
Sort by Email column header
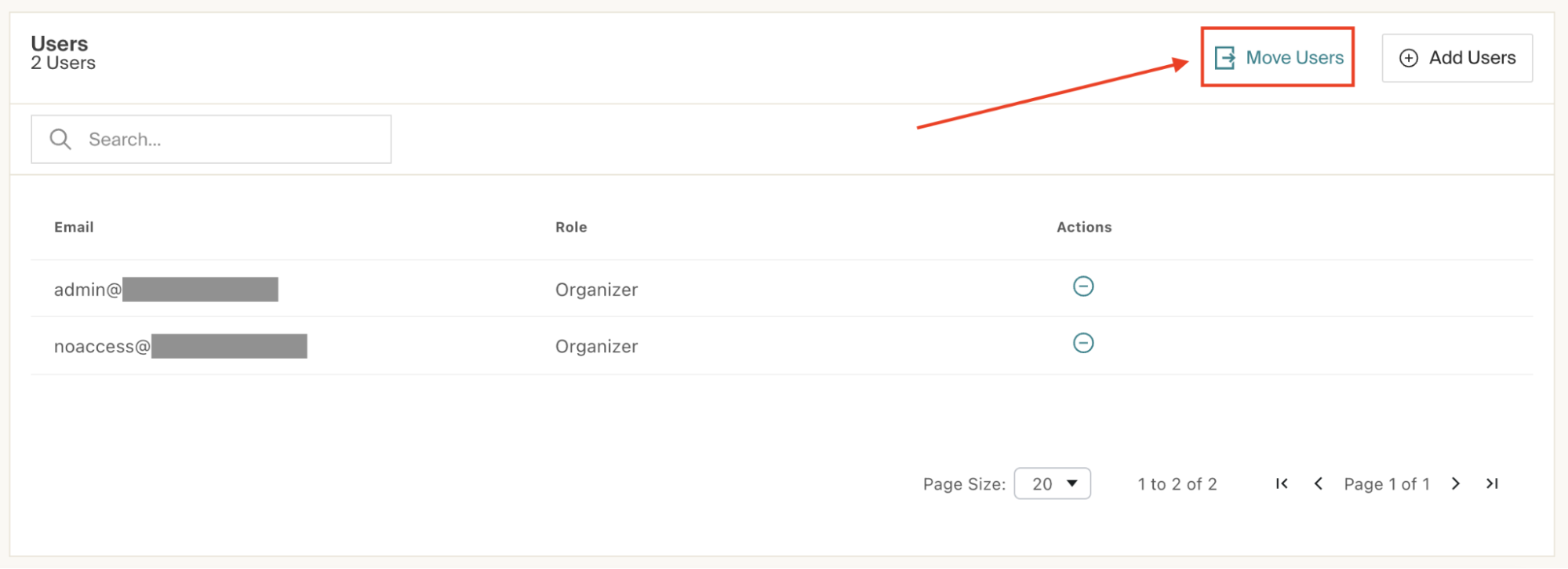[74, 228]
